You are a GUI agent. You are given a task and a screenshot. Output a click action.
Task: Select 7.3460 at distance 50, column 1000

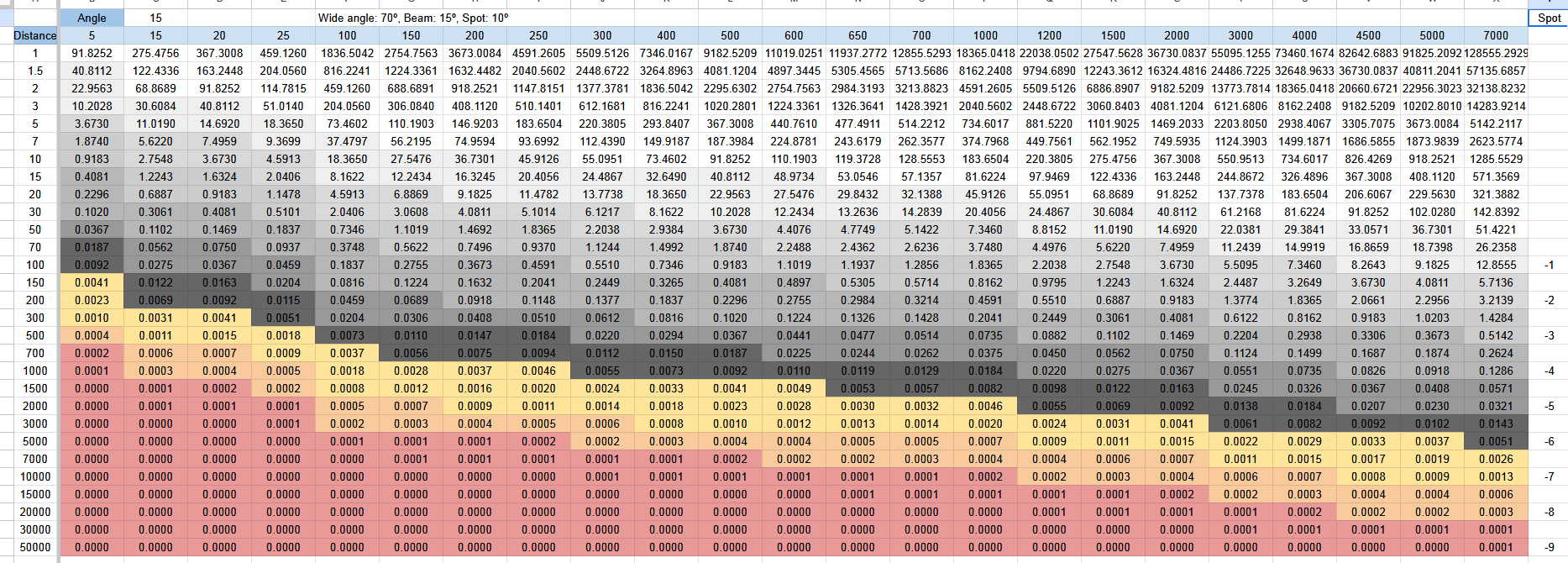pyautogui.click(x=985, y=229)
